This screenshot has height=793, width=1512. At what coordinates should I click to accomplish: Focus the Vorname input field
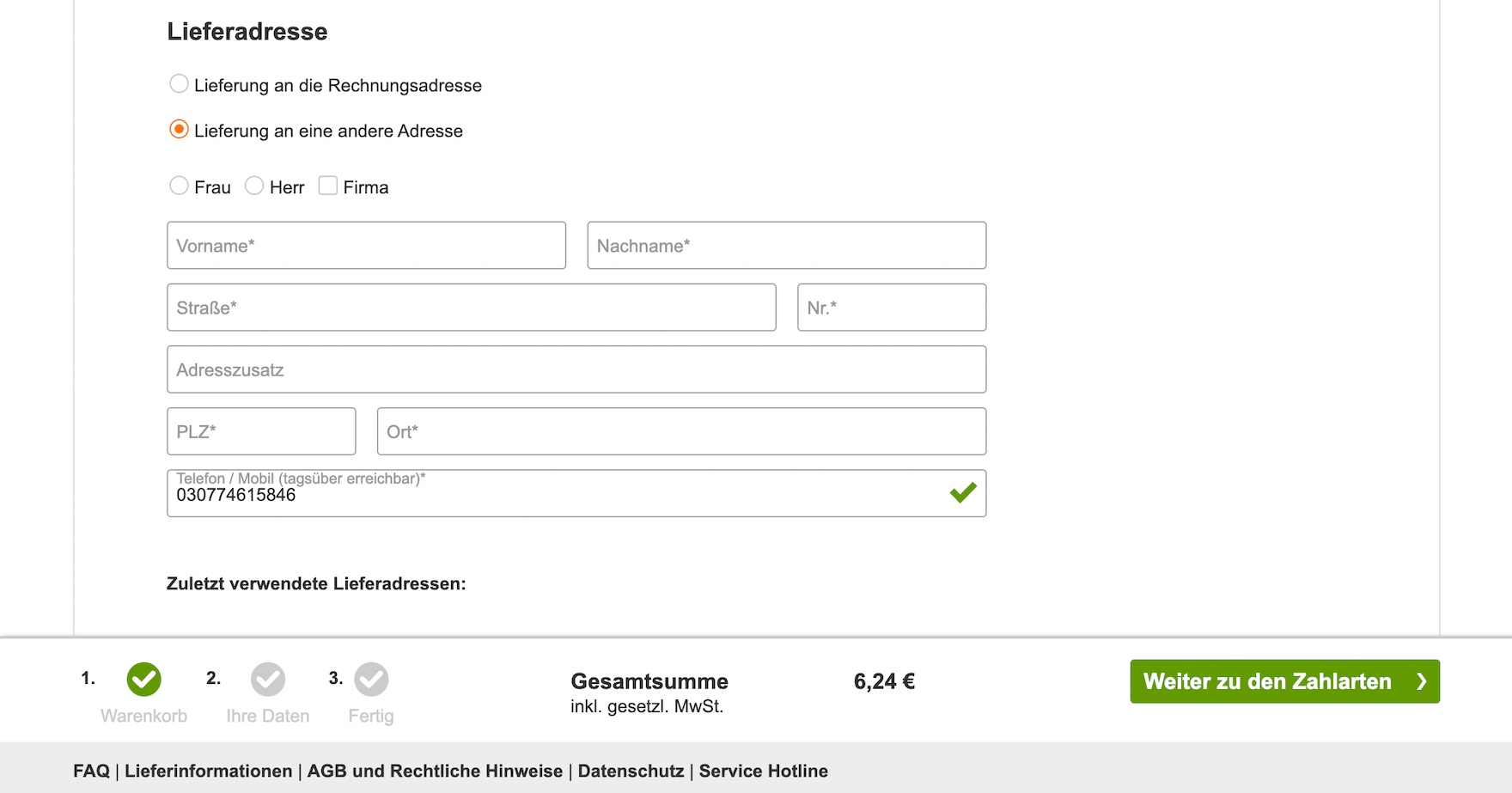click(x=366, y=246)
